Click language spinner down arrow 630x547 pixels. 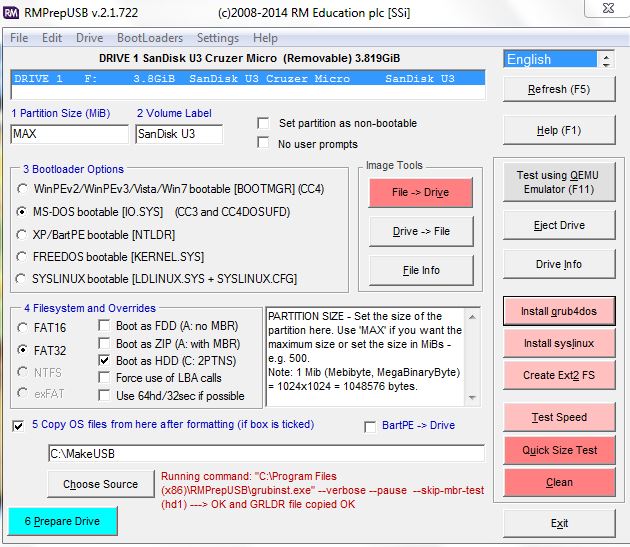point(606,64)
